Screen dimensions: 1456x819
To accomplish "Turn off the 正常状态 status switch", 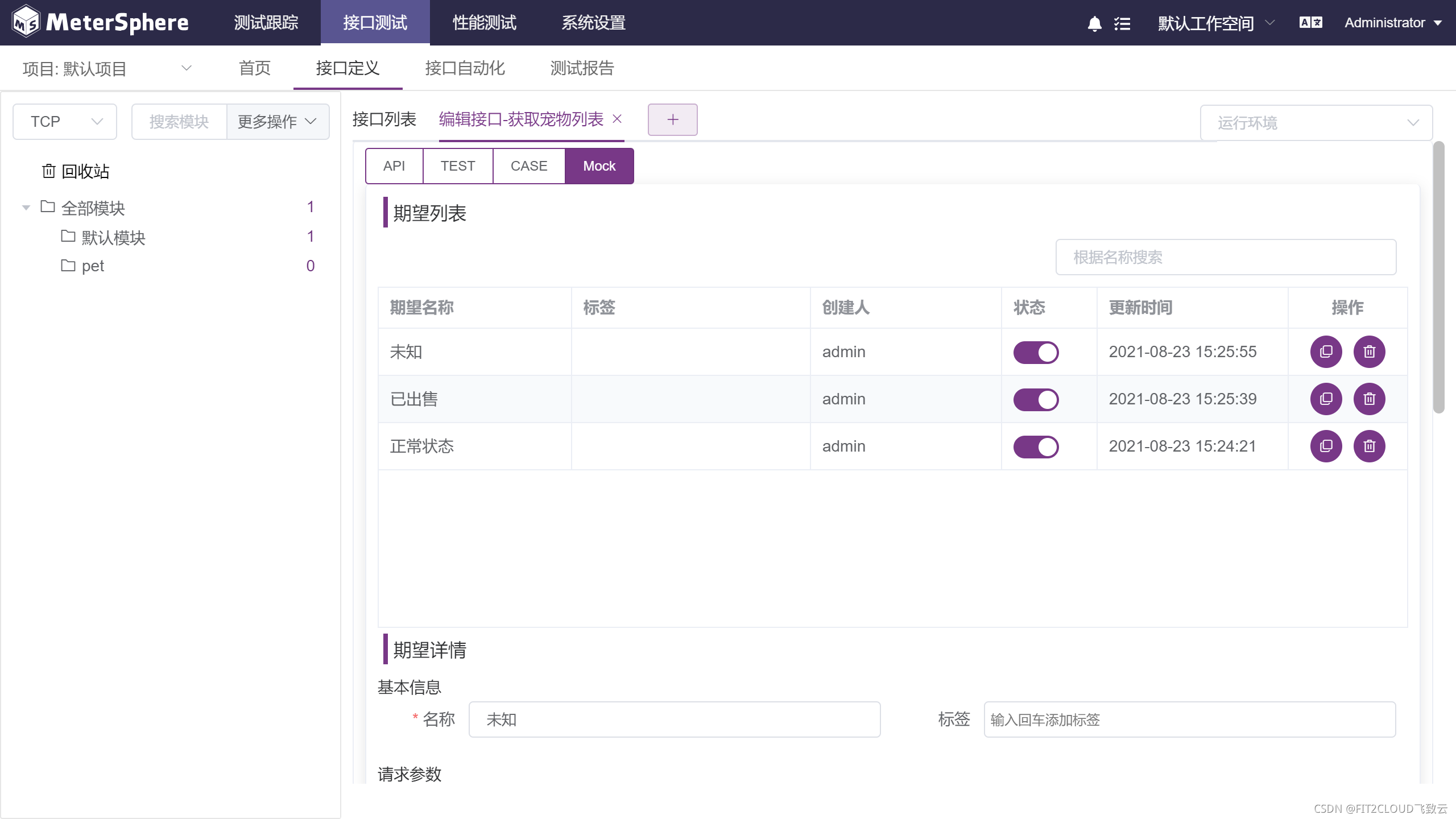I will click(x=1036, y=447).
